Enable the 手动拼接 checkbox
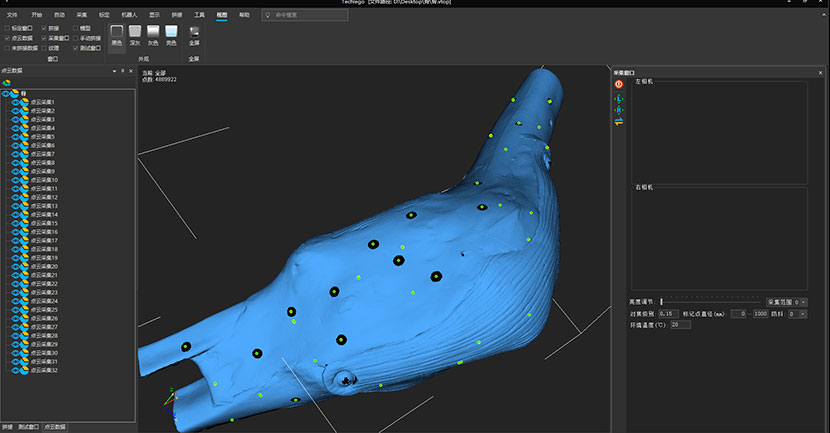This screenshot has width=830, height=433. click(x=75, y=38)
